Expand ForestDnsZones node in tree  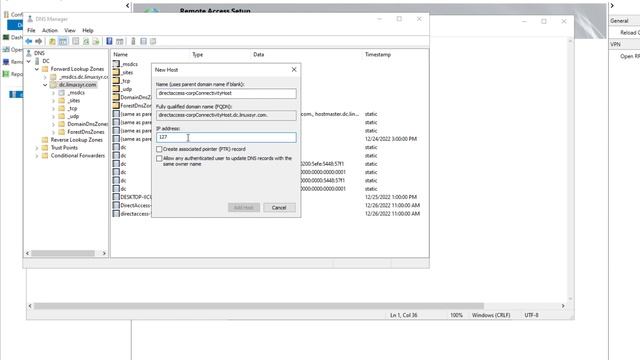coord(53,132)
